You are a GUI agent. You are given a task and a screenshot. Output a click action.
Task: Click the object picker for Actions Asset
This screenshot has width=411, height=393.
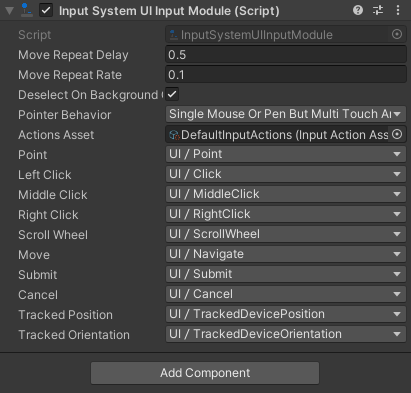397,134
